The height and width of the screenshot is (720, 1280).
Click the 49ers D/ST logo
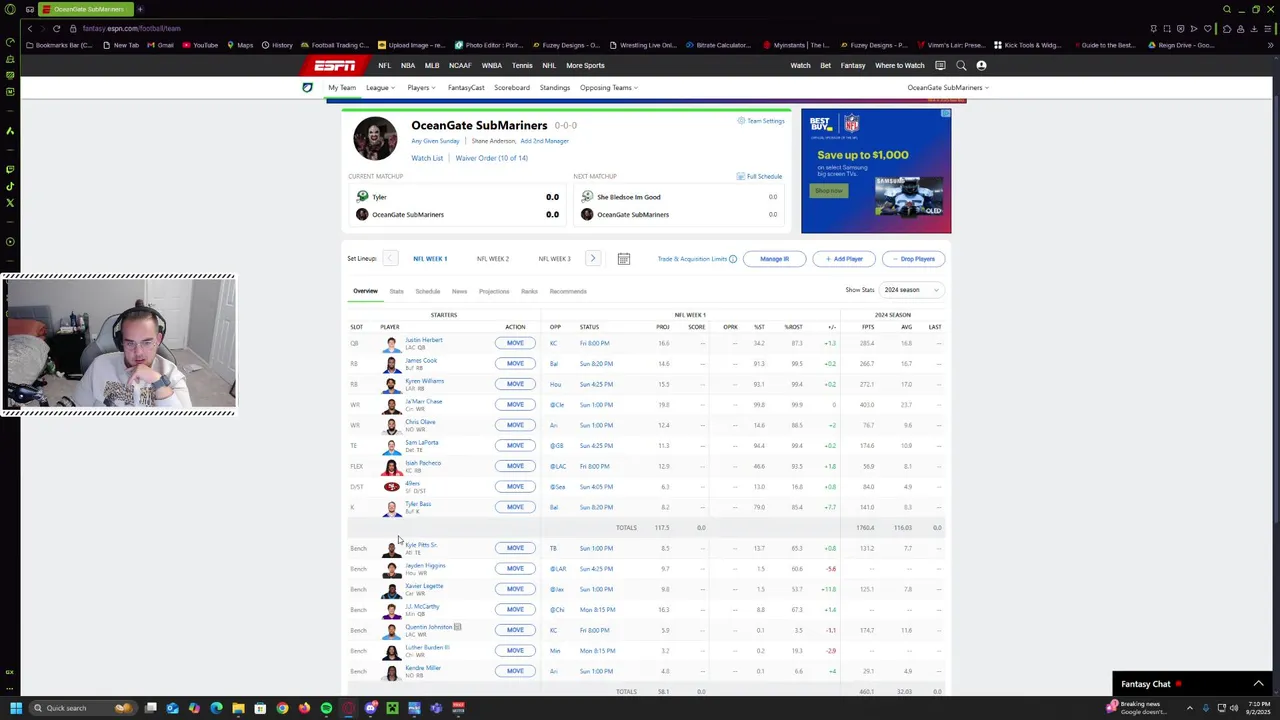tap(392, 487)
